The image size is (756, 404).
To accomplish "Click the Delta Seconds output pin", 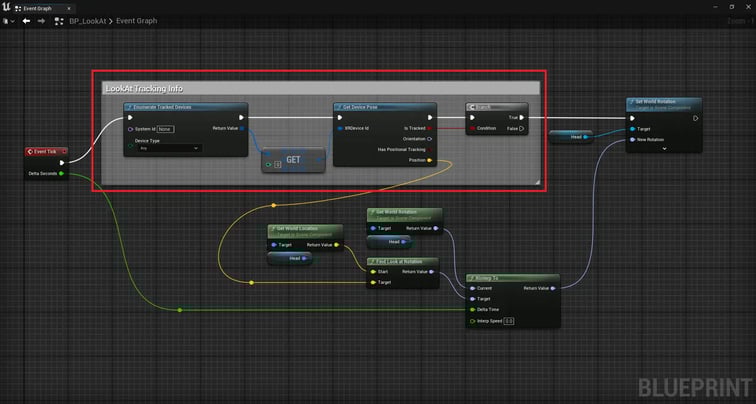I will point(61,174).
